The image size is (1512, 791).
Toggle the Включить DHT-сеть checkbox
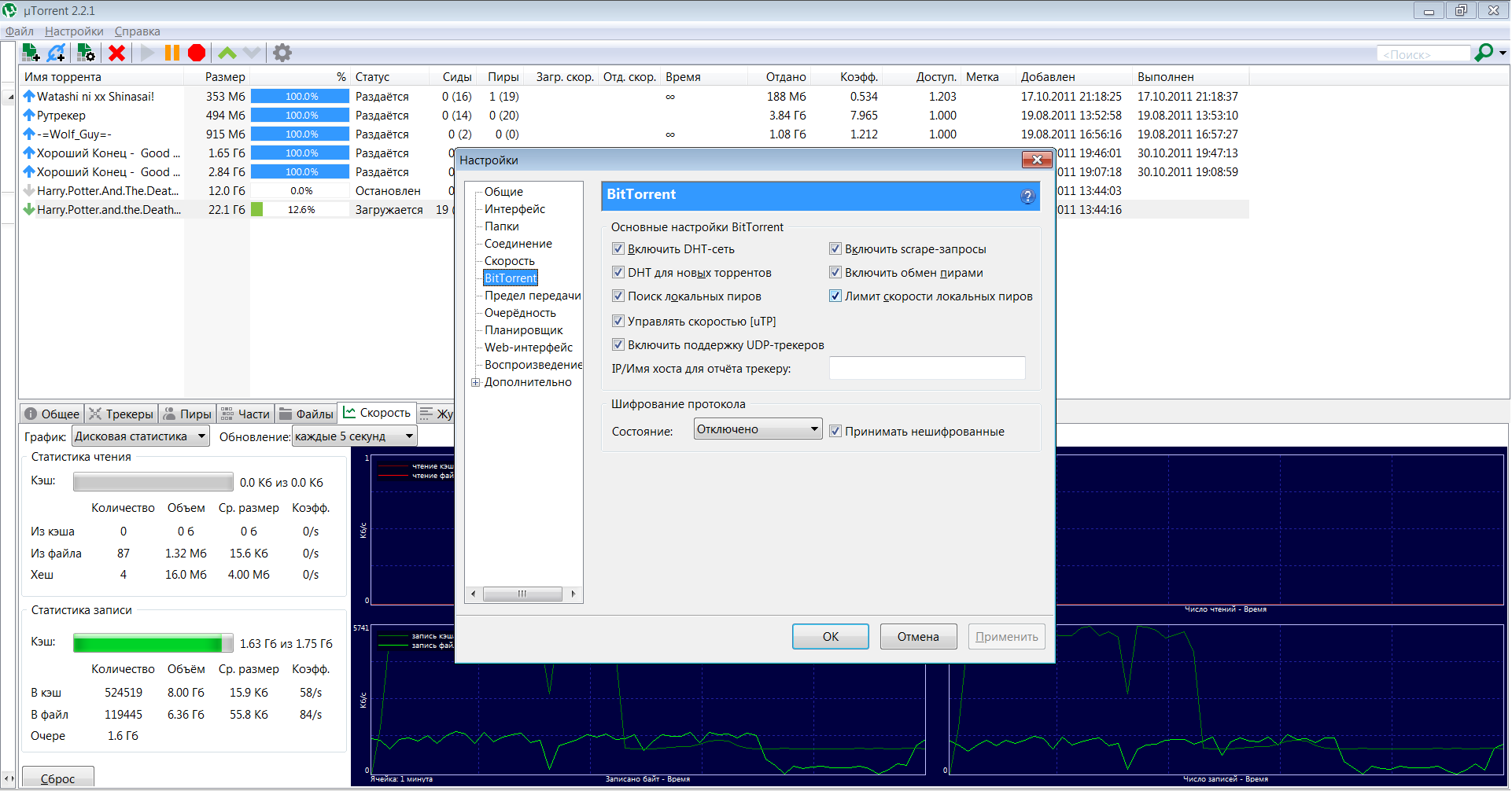tap(618, 248)
